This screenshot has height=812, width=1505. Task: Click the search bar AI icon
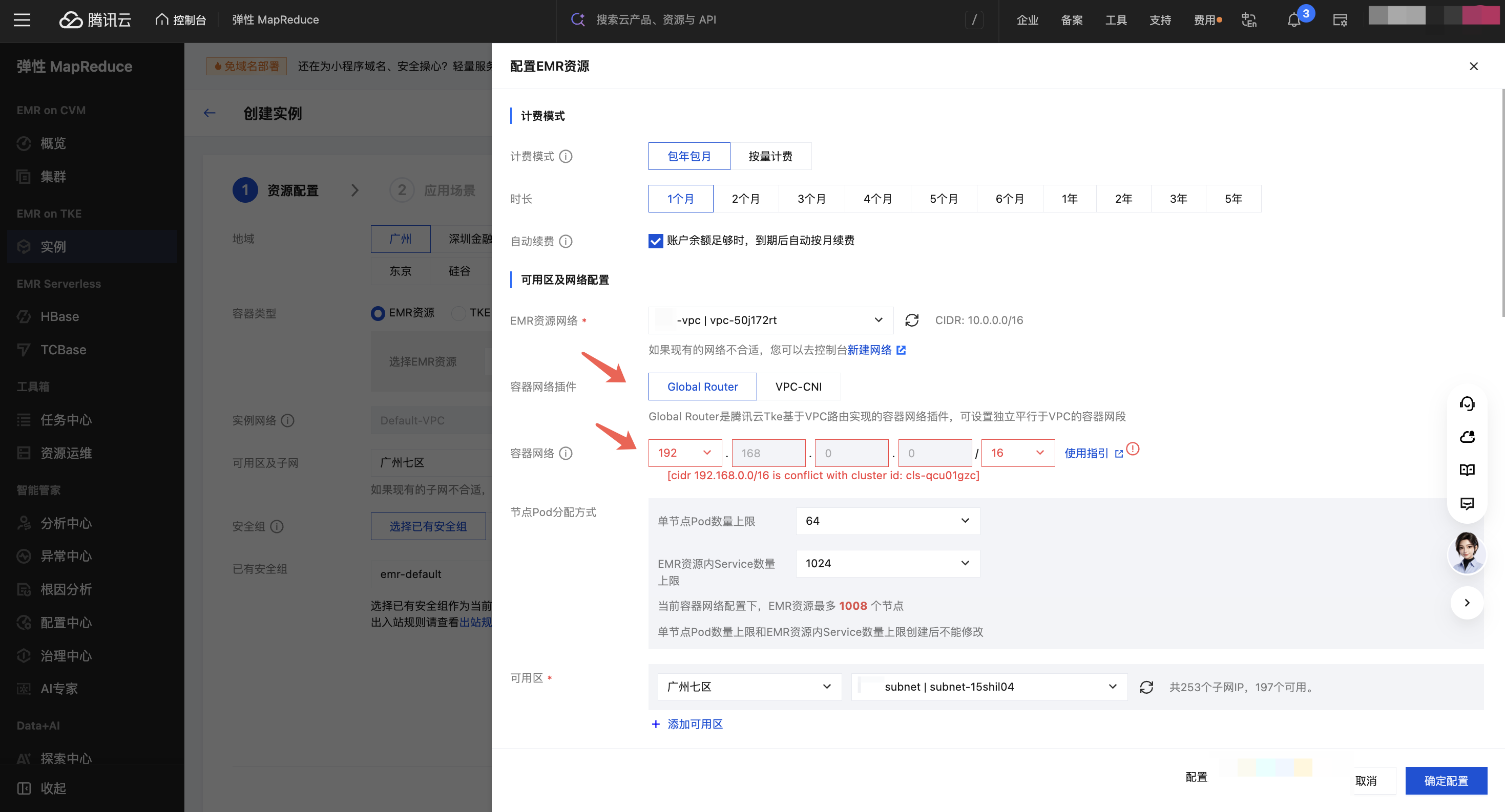click(578, 20)
